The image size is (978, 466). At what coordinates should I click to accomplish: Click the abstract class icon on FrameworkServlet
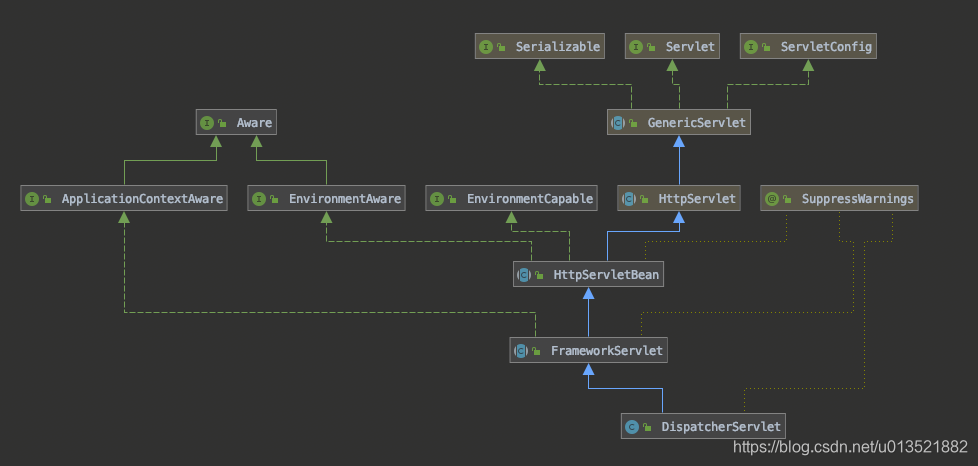(x=520, y=351)
